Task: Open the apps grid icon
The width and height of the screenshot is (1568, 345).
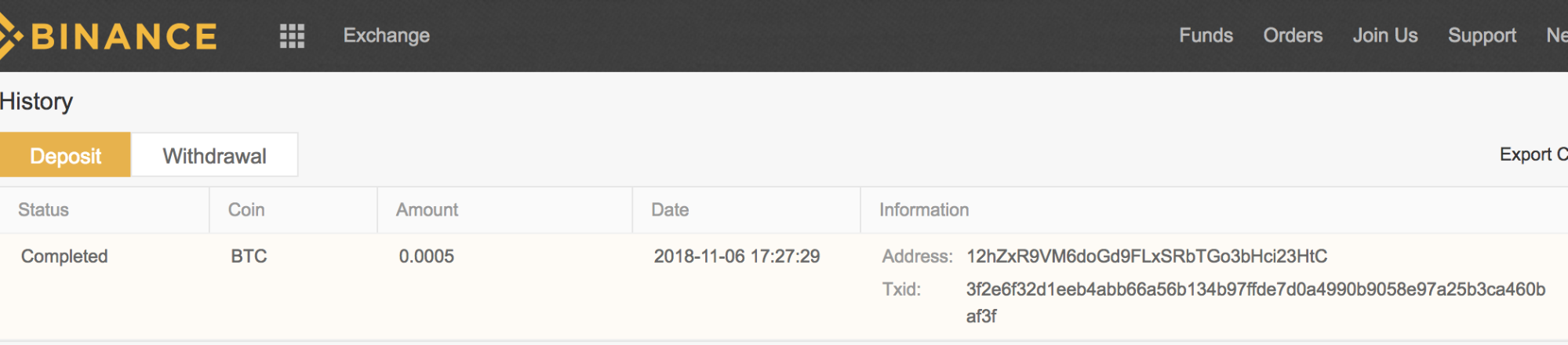Action: click(292, 36)
